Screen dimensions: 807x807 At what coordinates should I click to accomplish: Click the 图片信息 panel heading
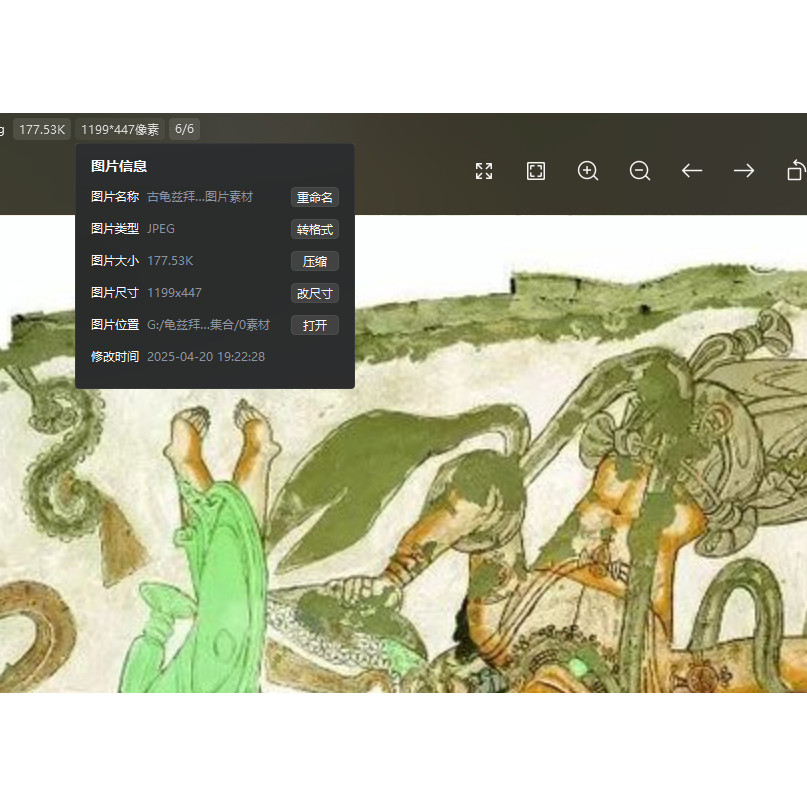pos(119,166)
